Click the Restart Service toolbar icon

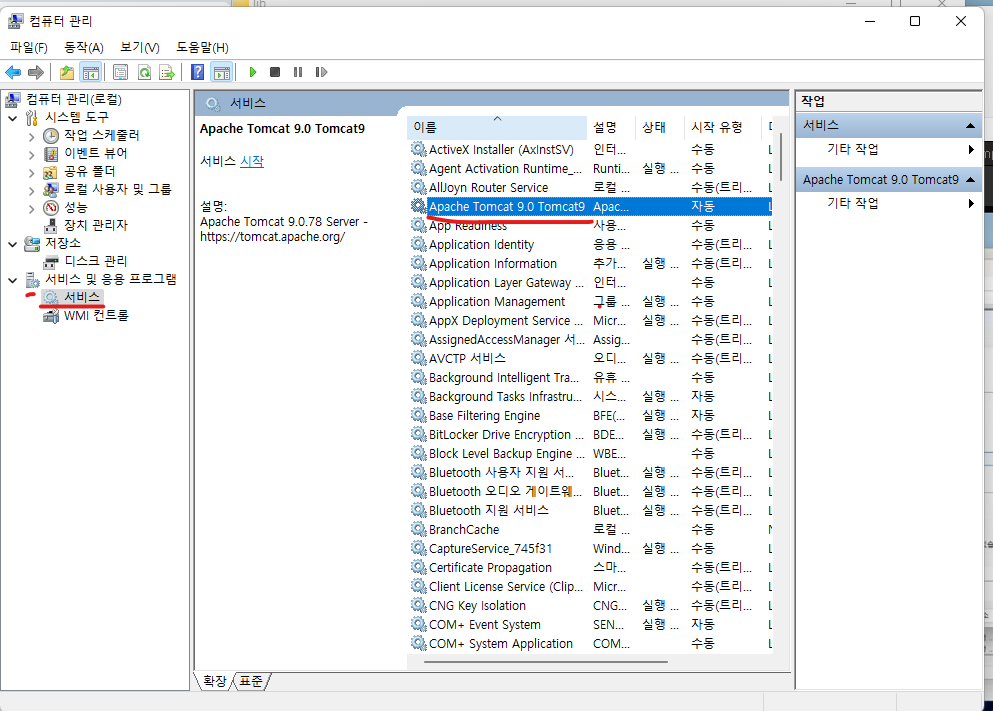[x=321, y=72]
